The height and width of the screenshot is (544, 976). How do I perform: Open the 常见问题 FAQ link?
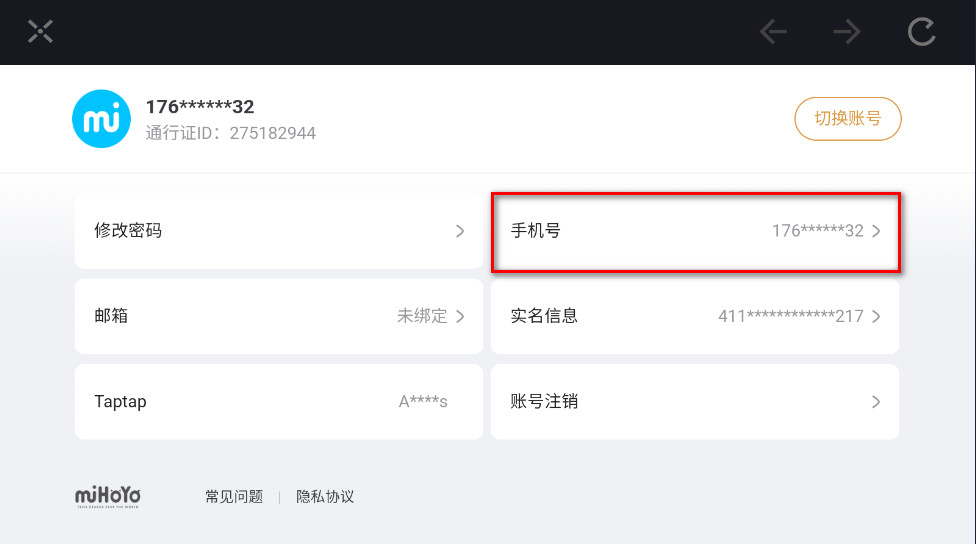pos(234,496)
